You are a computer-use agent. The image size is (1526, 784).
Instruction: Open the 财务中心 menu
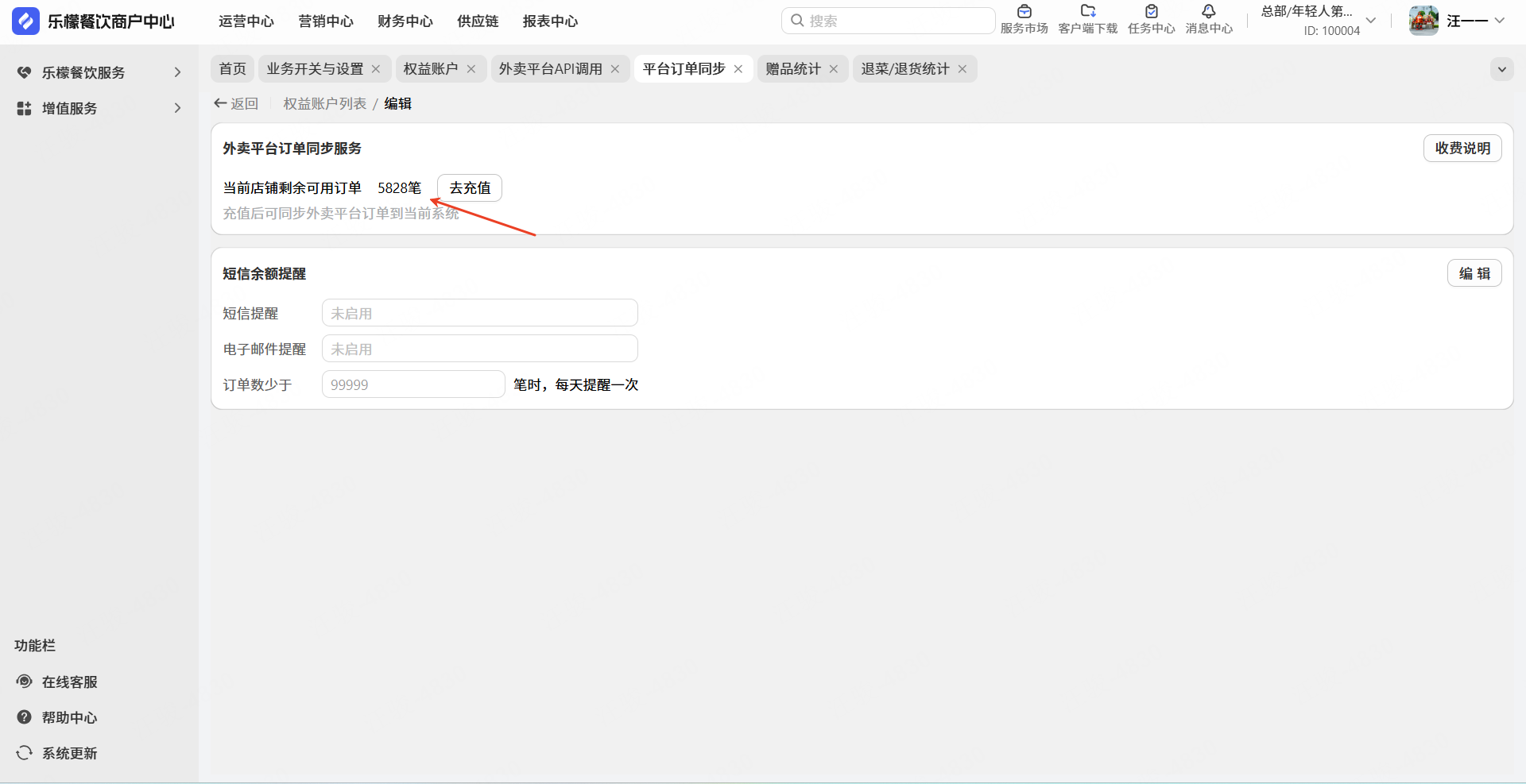tap(405, 21)
